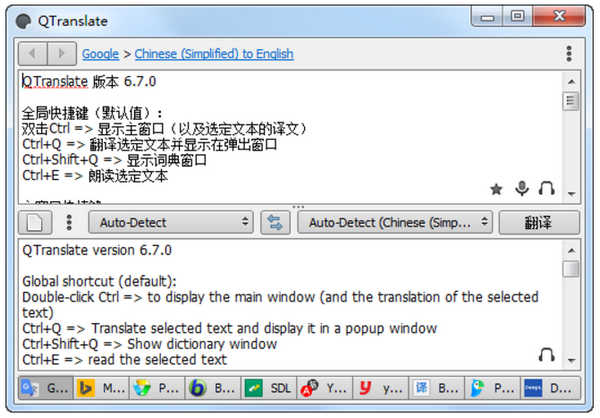This screenshot has height=418, width=600.
Task: Switch to the DeepL service tab
Action: (x=550, y=389)
